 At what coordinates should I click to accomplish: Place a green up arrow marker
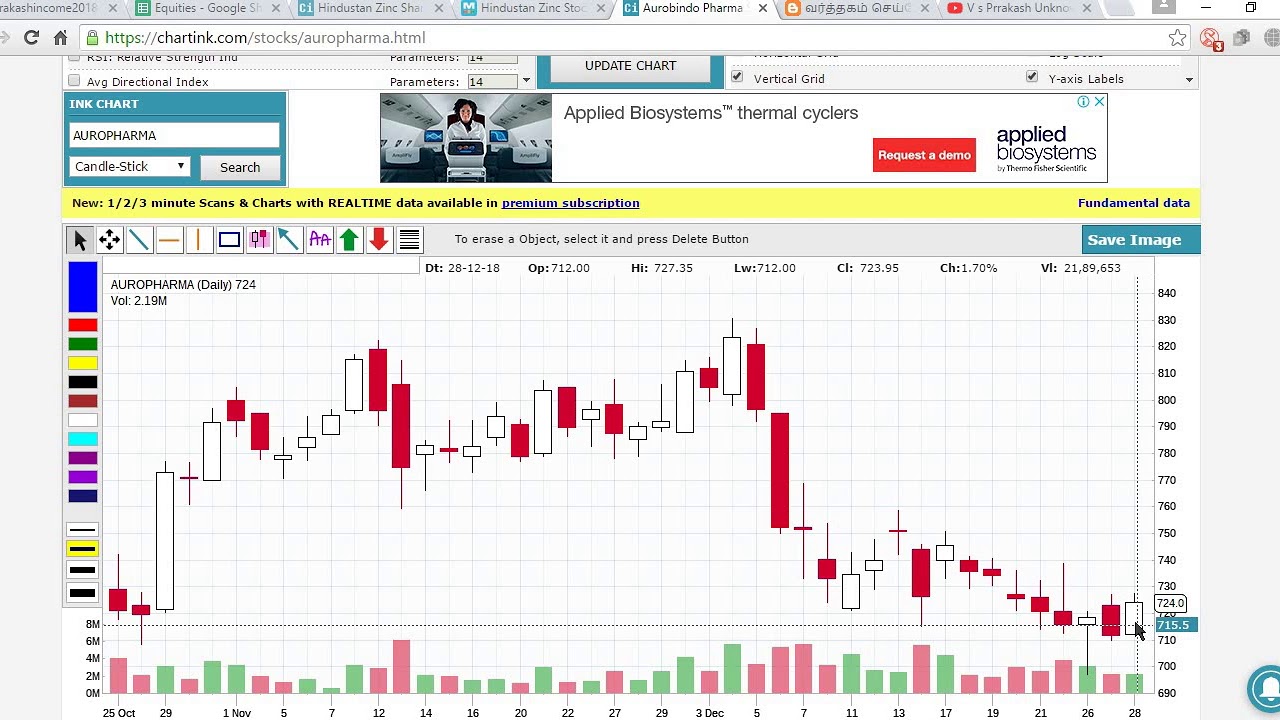tap(349, 240)
